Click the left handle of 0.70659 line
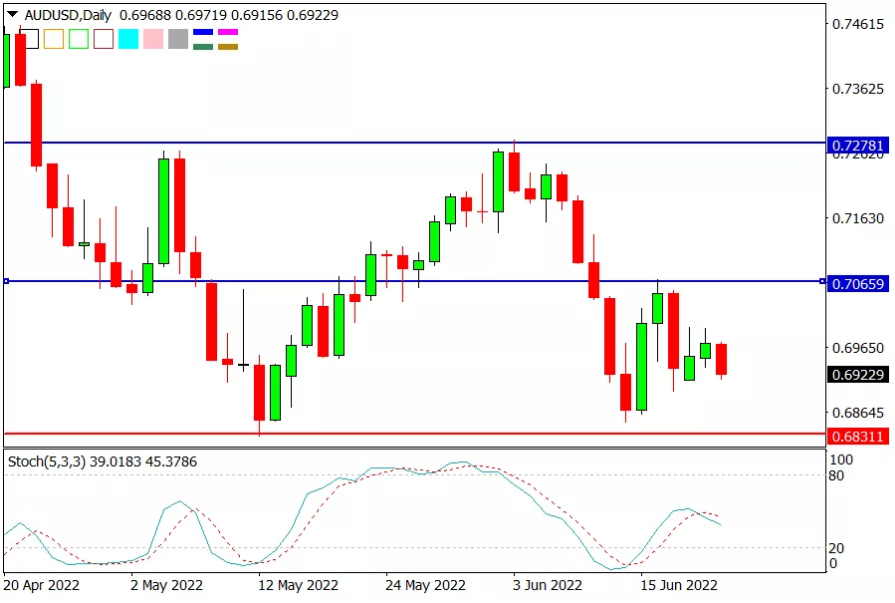Viewport: 895px width, 603px height. [6, 281]
